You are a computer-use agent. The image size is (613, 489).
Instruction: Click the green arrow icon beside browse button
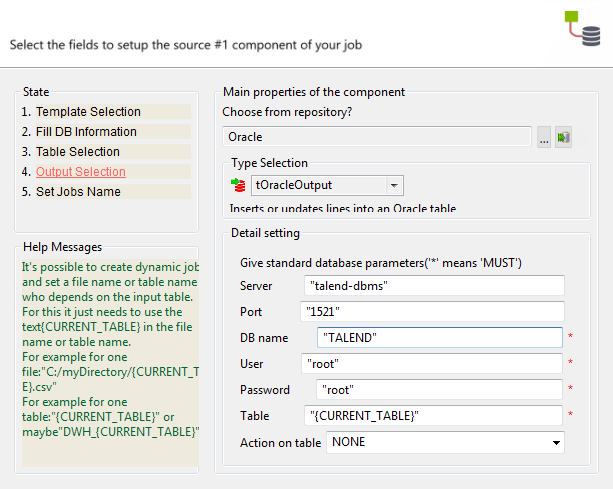pyautogui.click(x=564, y=138)
